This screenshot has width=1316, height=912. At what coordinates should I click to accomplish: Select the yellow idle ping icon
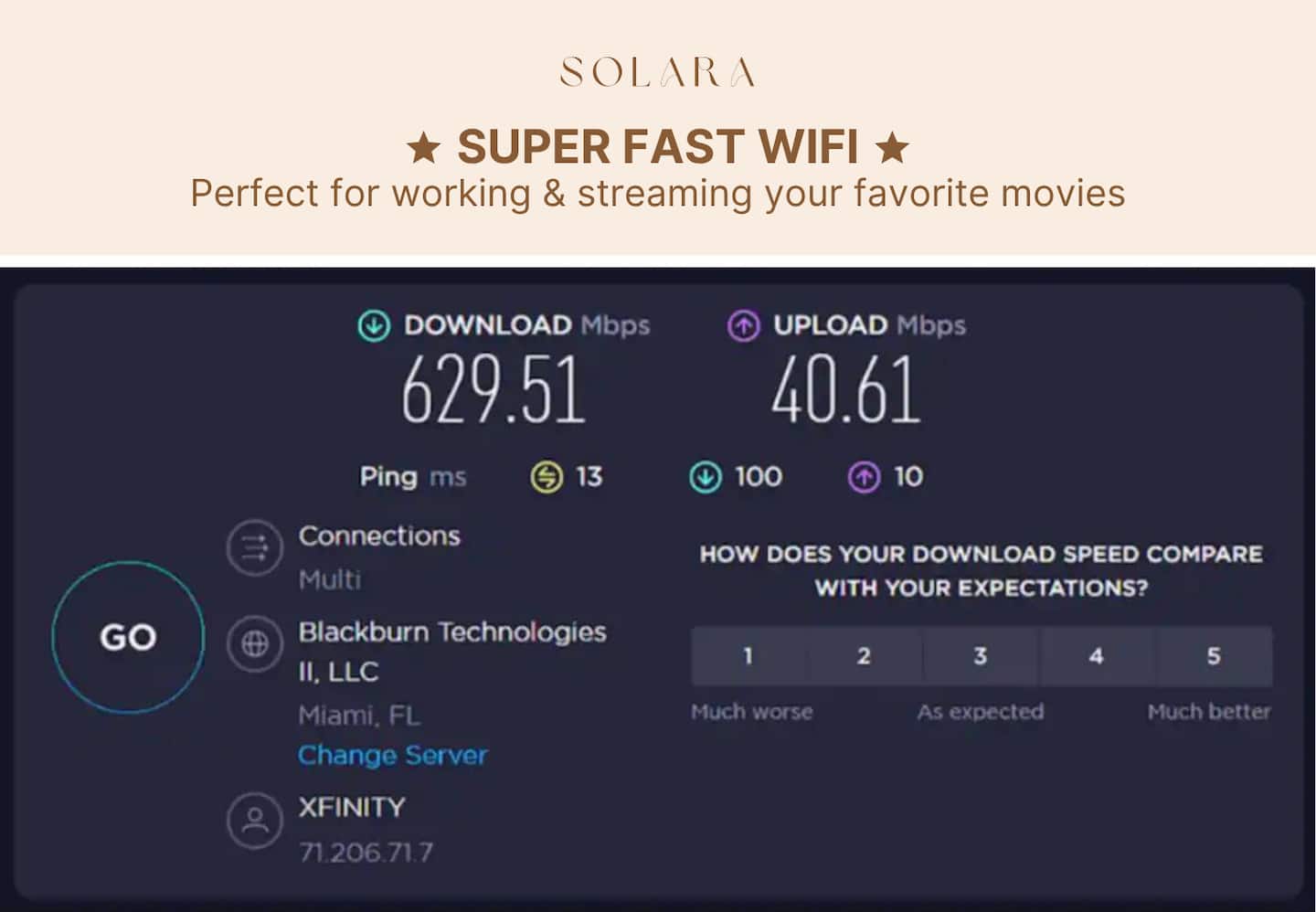tap(547, 477)
